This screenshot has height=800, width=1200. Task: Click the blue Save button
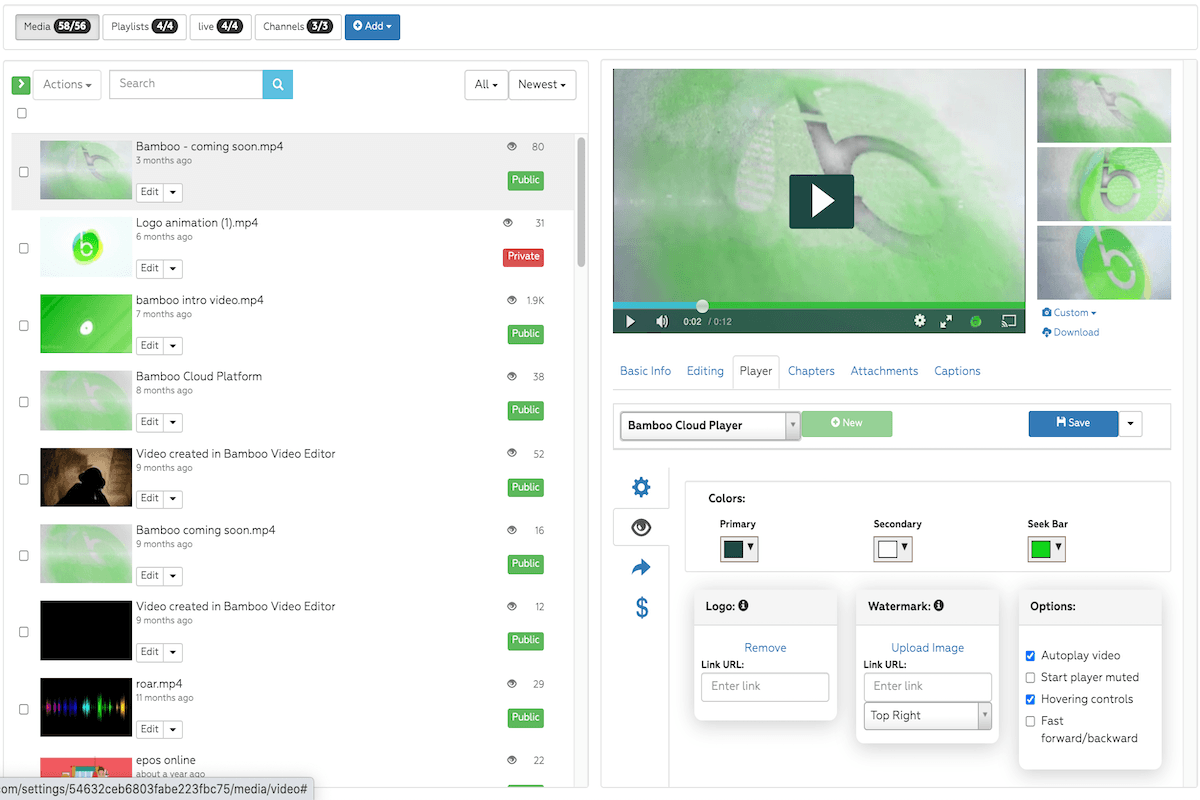tap(1072, 423)
